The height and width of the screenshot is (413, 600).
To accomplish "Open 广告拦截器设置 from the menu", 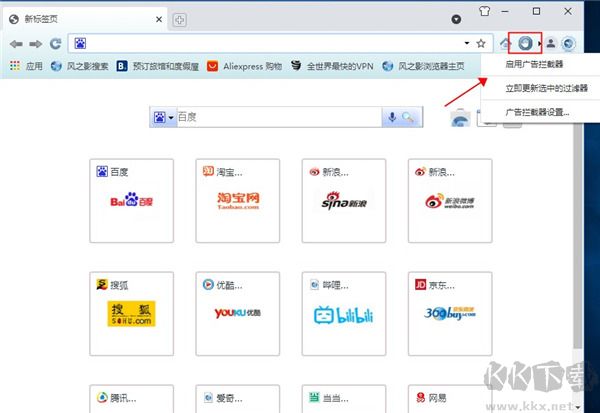I will [x=537, y=112].
